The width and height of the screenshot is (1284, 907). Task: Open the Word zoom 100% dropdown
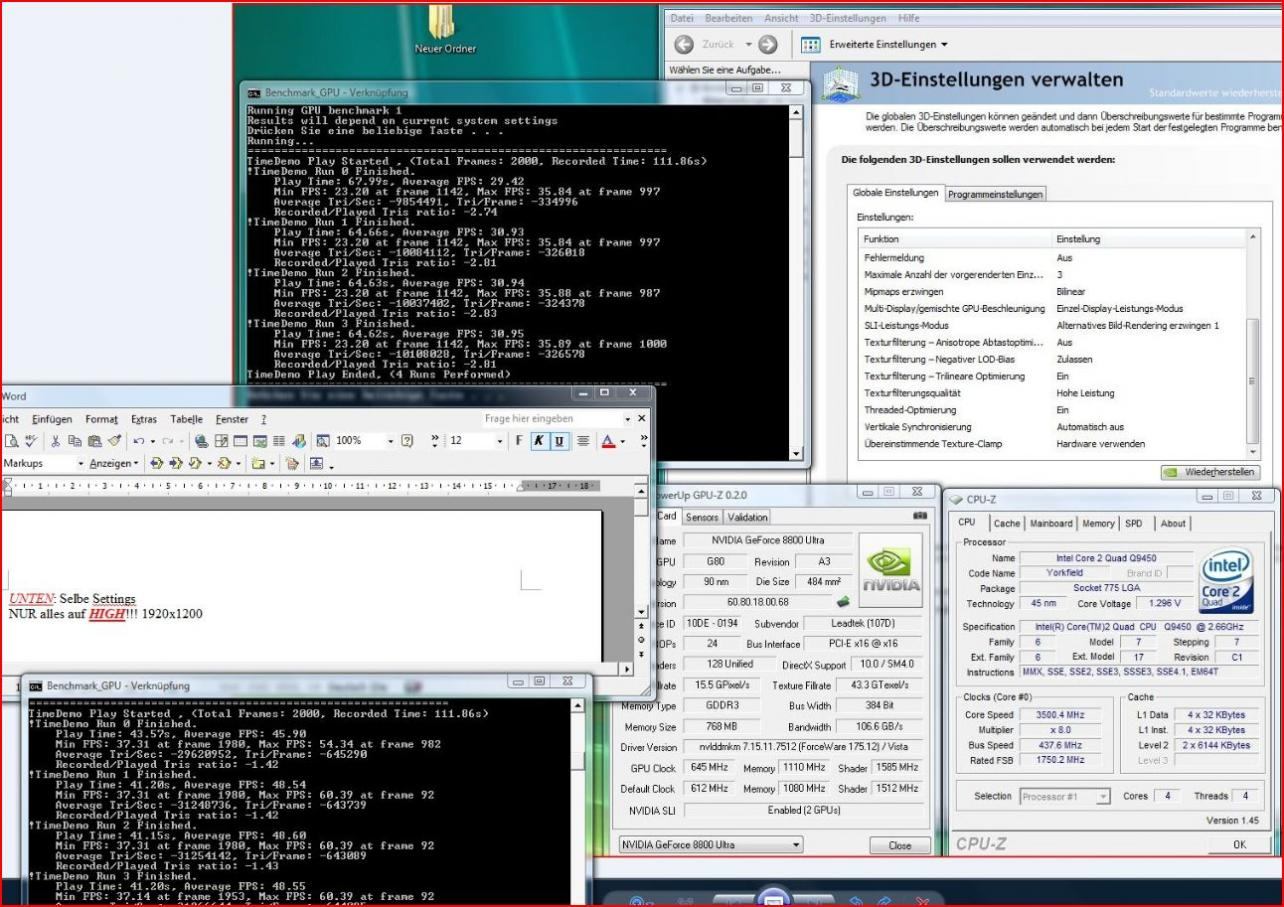pyautogui.click(x=390, y=441)
